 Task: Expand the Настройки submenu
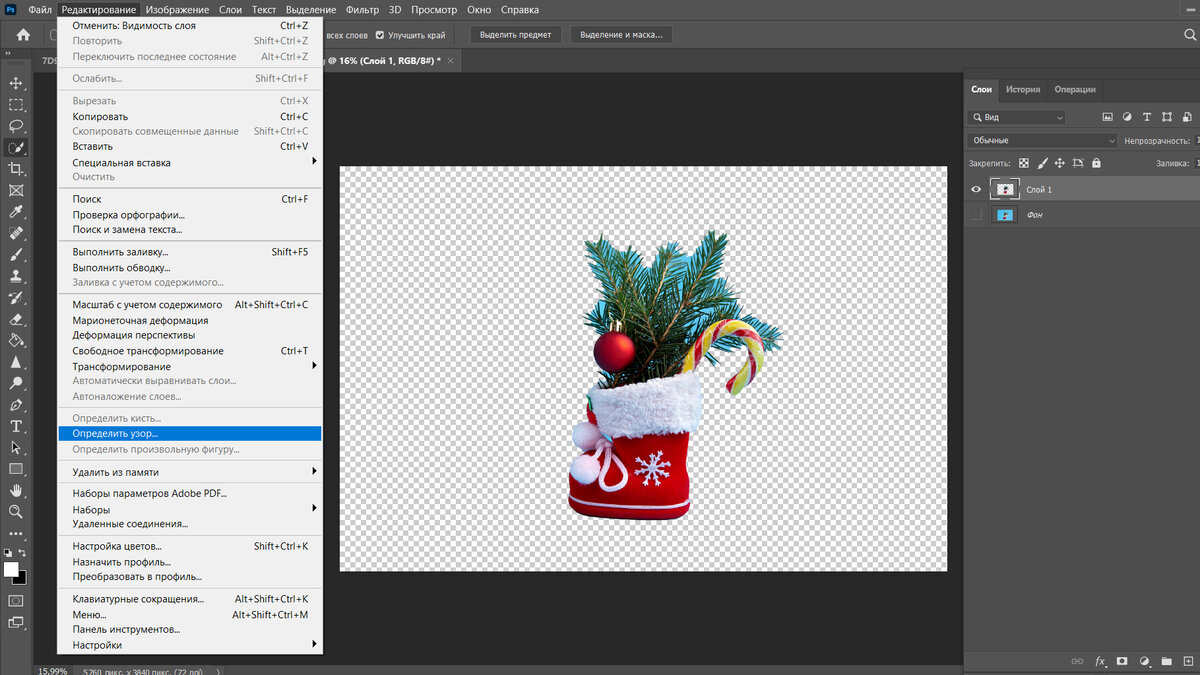(190, 645)
